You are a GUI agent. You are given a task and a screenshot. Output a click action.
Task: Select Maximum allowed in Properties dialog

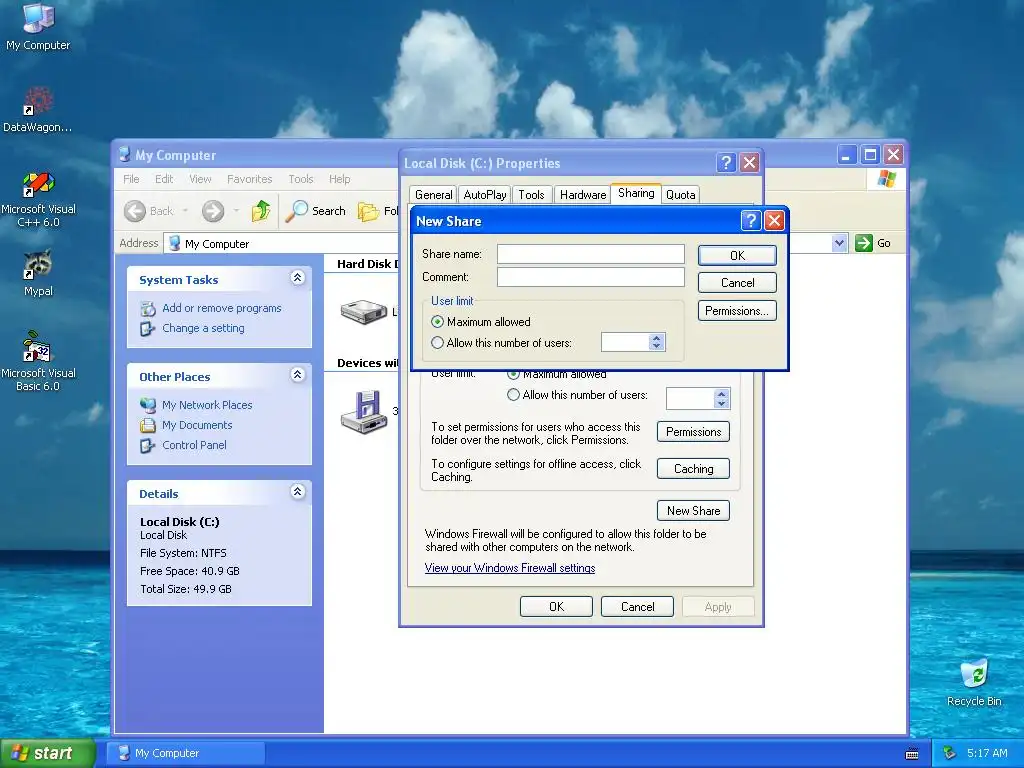(x=513, y=375)
